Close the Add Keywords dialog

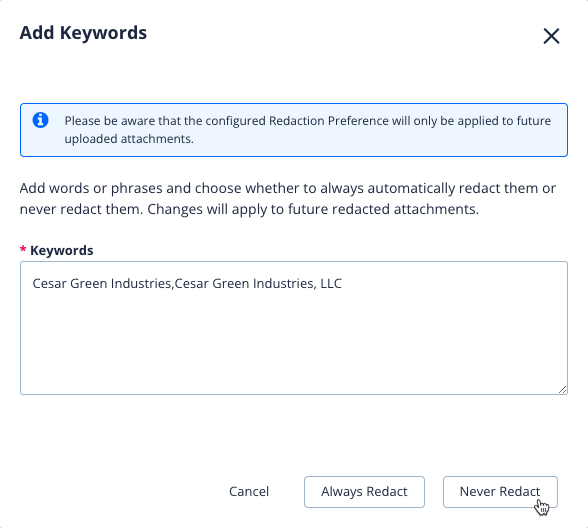point(551,36)
